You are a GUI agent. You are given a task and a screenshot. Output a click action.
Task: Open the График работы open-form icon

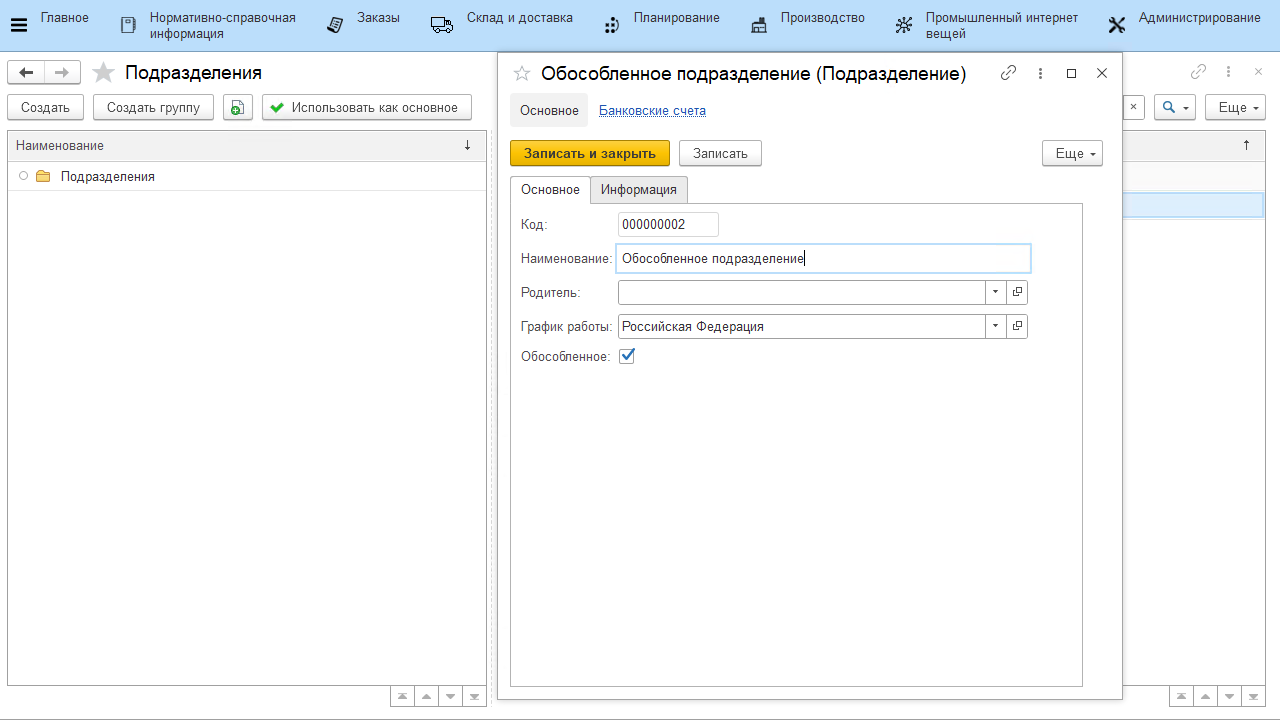1017,326
